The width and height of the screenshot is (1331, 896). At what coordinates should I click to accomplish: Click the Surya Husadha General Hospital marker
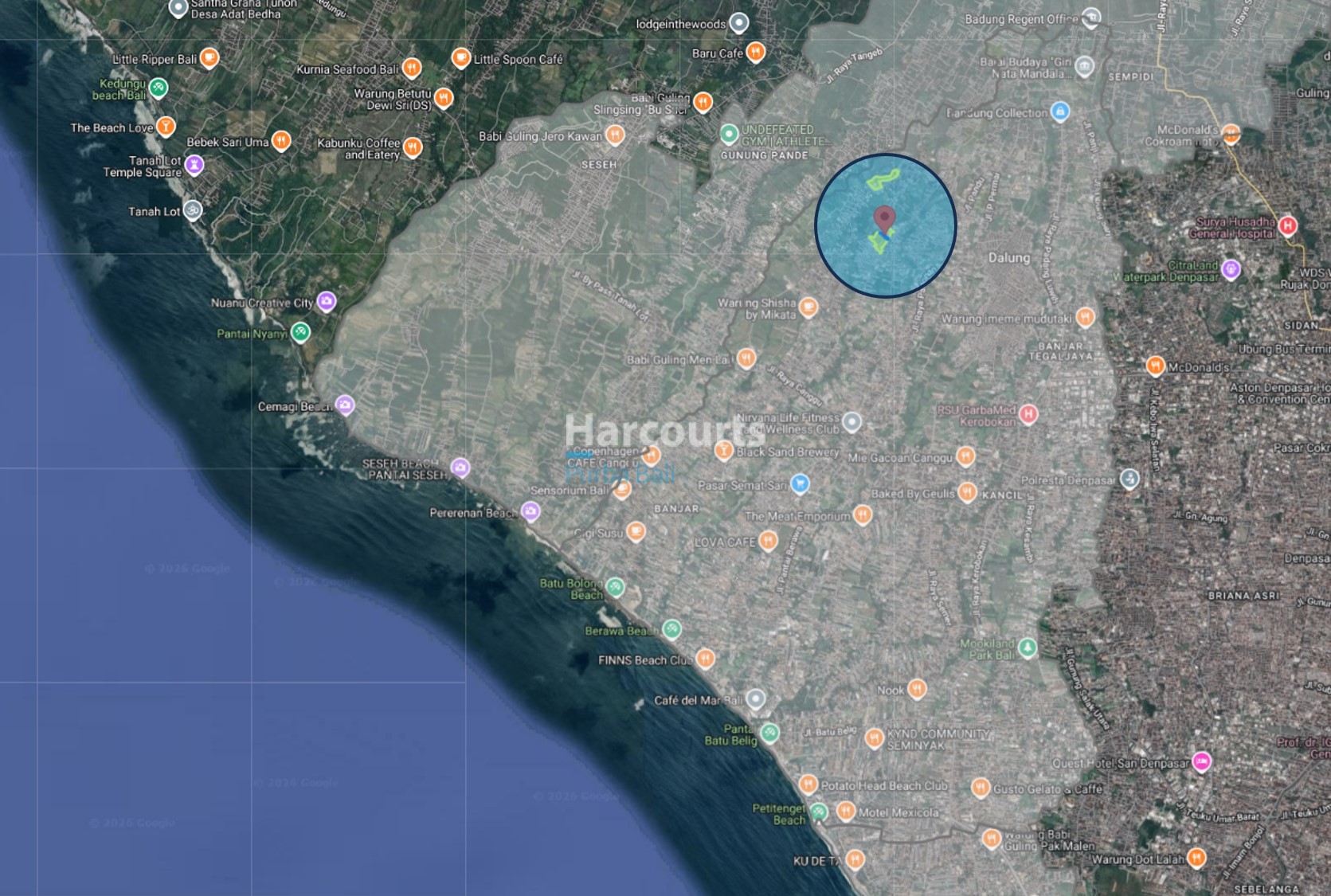point(1287,226)
